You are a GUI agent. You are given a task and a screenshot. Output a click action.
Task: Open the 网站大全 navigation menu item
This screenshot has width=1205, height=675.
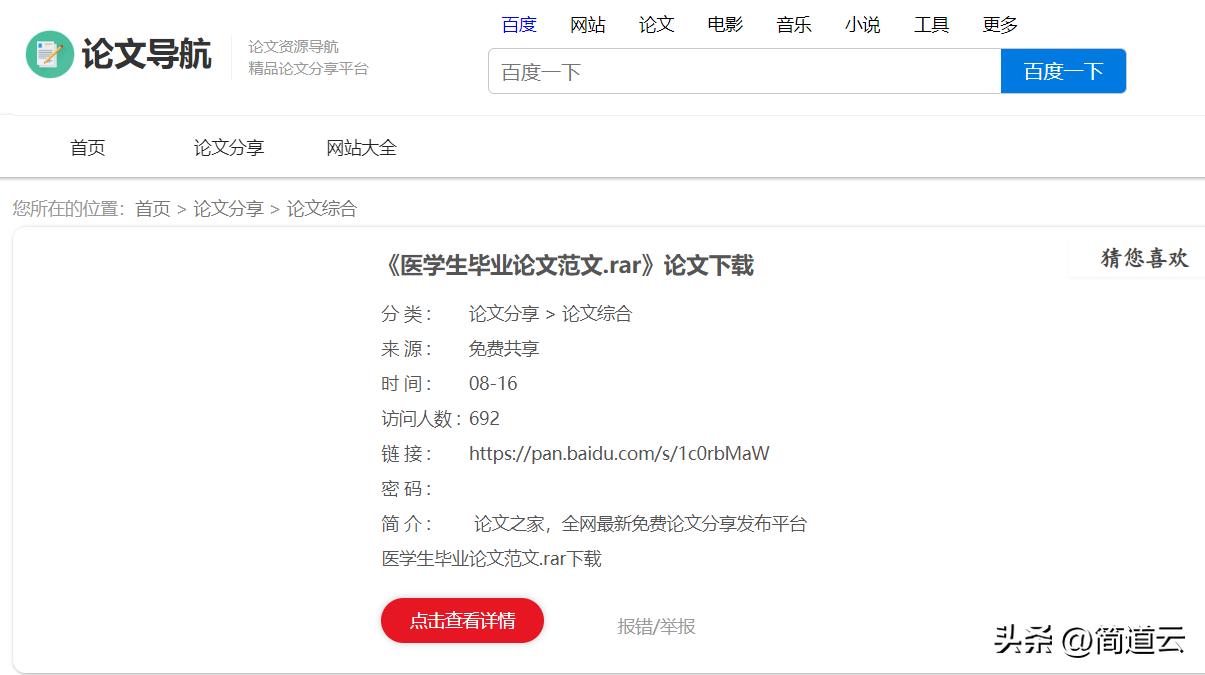(x=361, y=146)
